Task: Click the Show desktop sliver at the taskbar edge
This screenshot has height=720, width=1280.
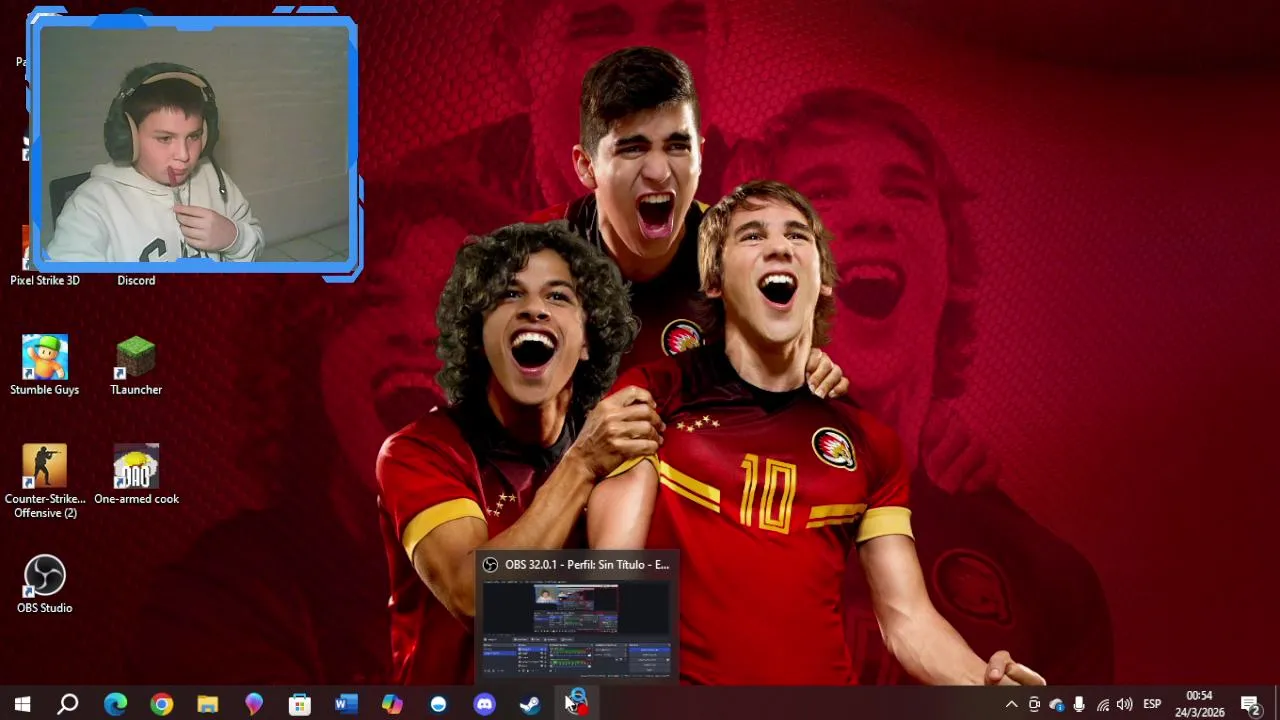Action: (x=1277, y=704)
